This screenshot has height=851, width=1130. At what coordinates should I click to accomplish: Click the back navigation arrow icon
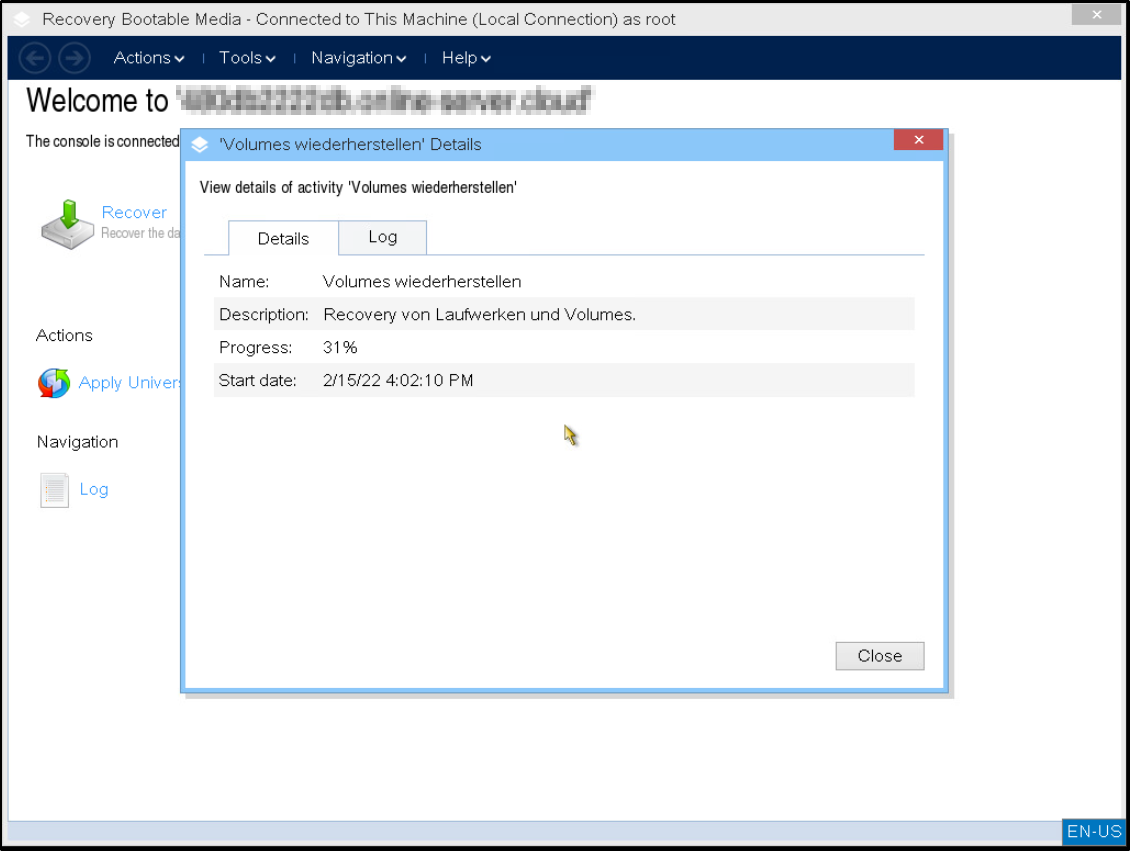pos(35,58)
